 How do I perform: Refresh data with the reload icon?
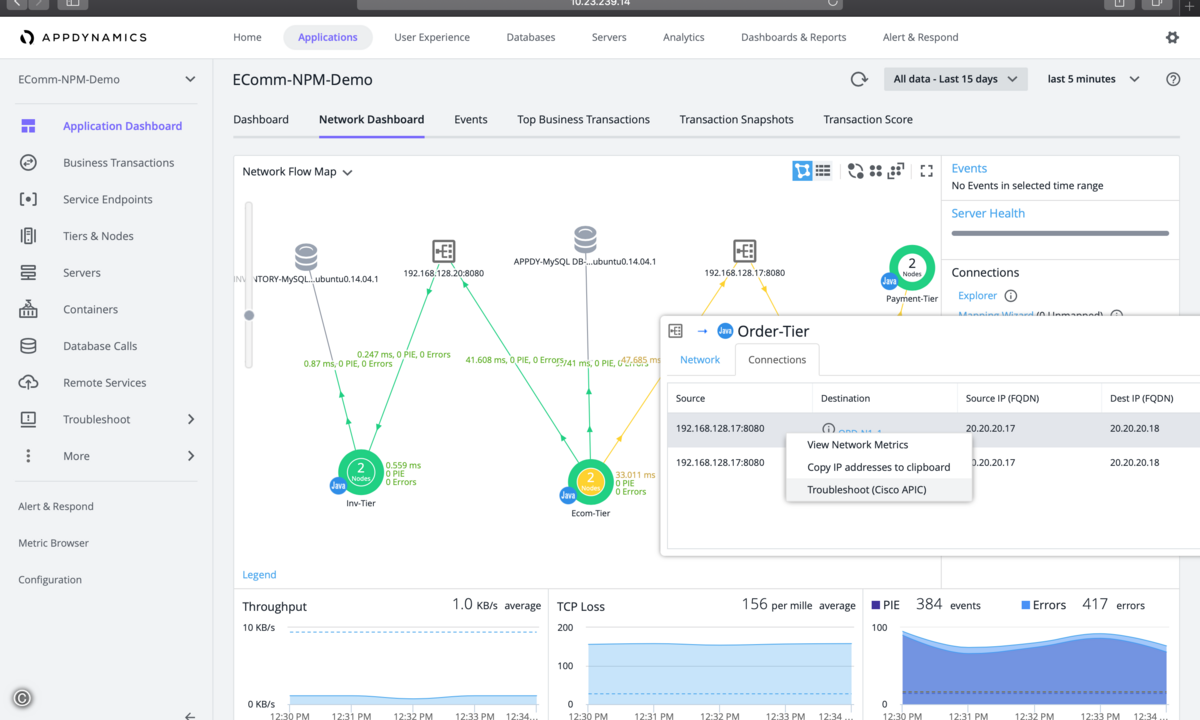(x=858, y=79)
